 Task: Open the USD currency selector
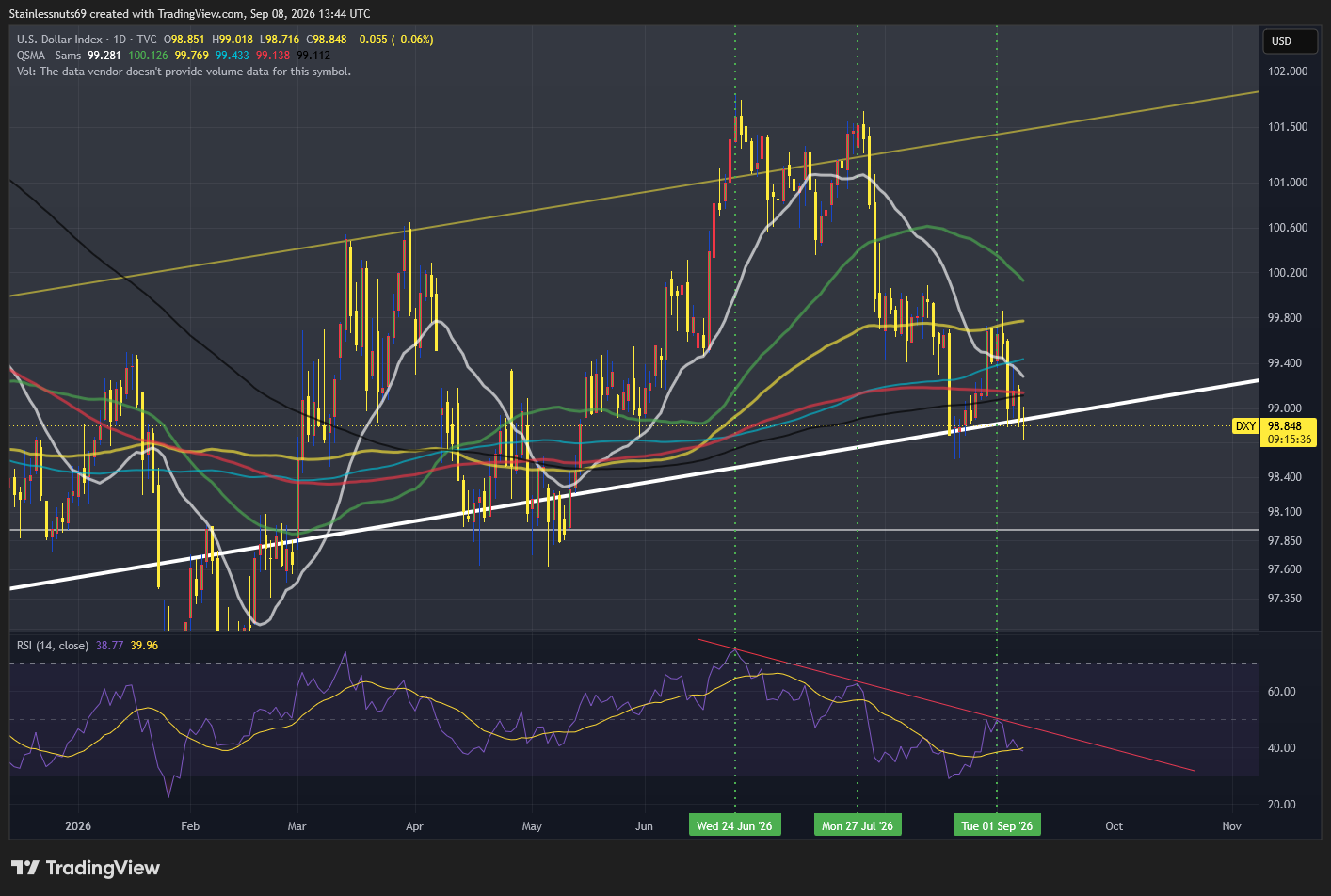[1289, 40]
